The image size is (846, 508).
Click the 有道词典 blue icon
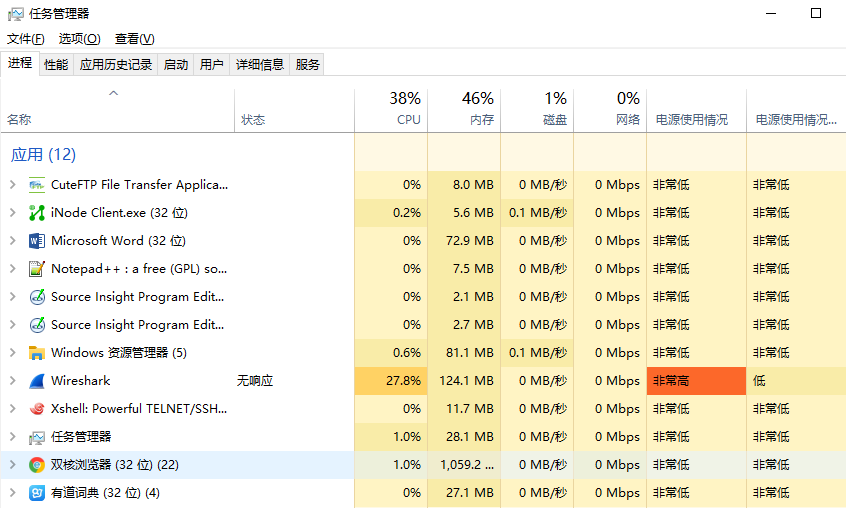(x=37, y=493)
